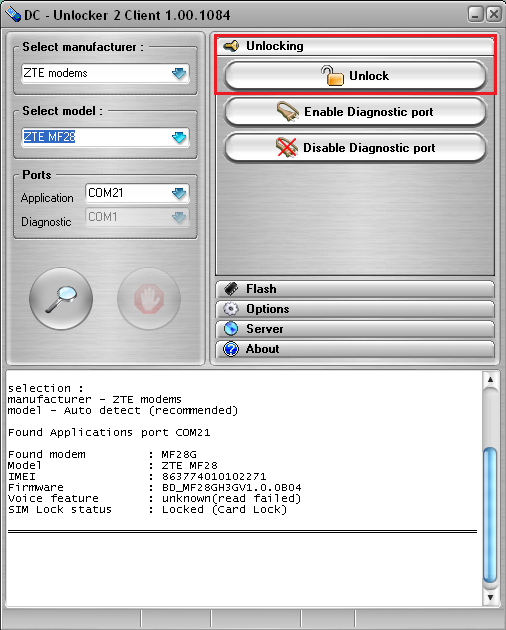Click Disable Diagnostic port button

[x=355, y=148]
